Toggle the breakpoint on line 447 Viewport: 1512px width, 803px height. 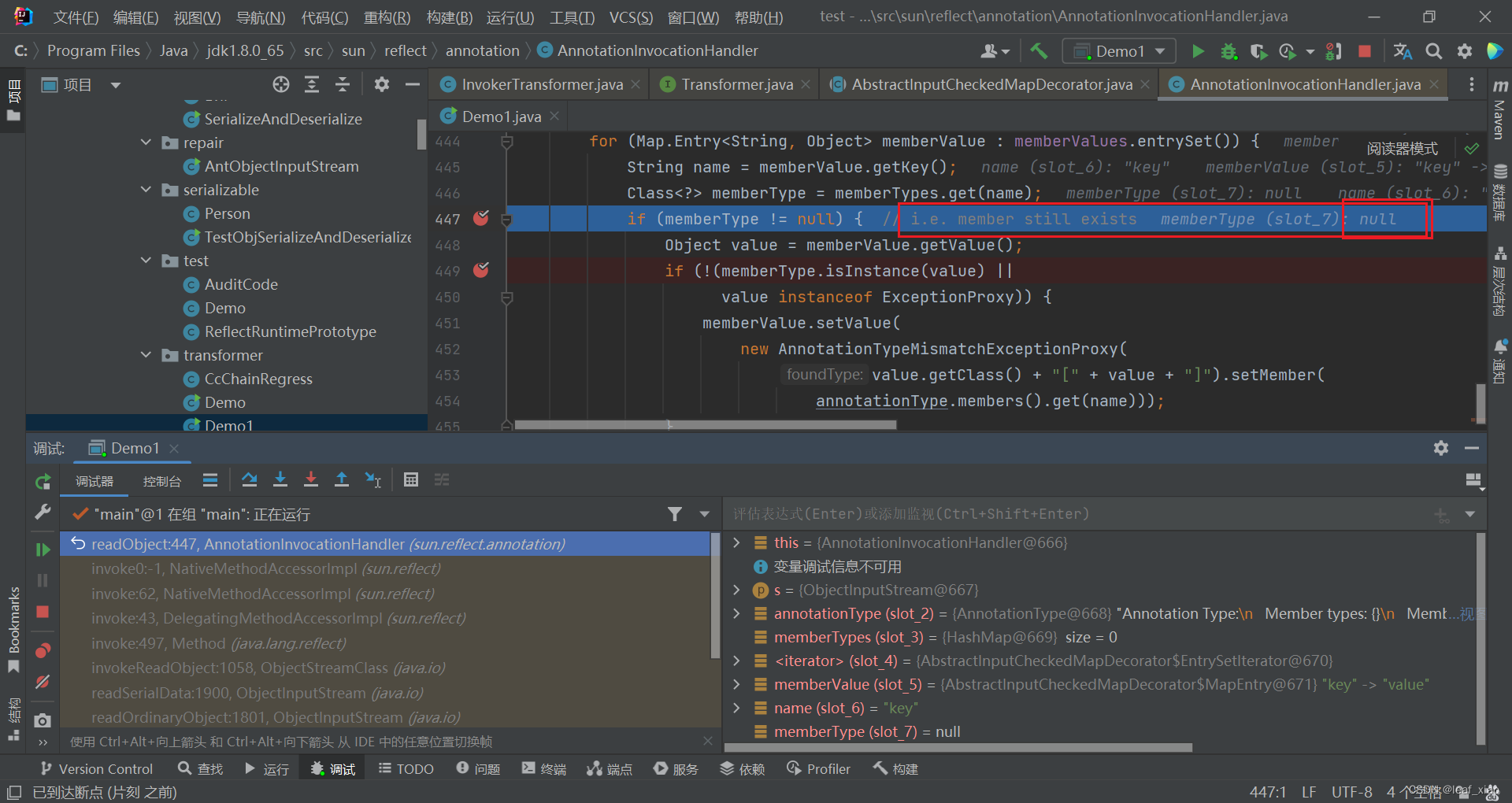[481, 219]
